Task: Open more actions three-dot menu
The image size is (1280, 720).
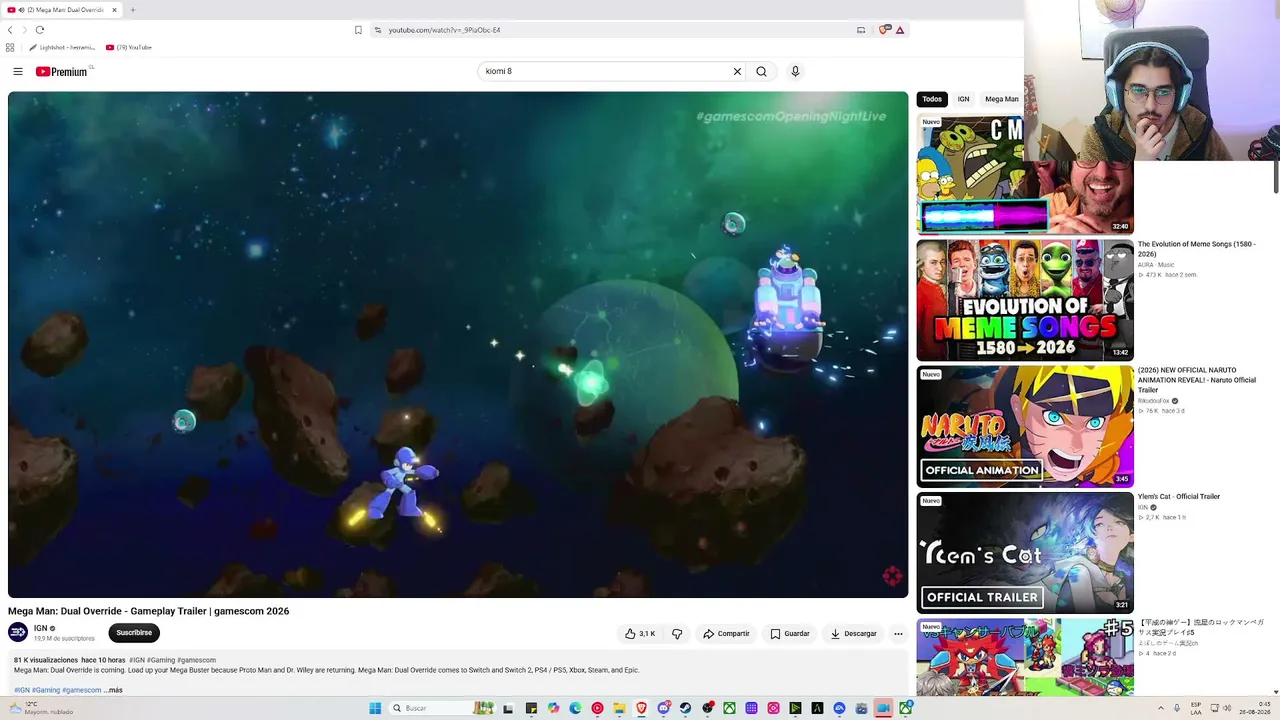Action: point(898,633)
